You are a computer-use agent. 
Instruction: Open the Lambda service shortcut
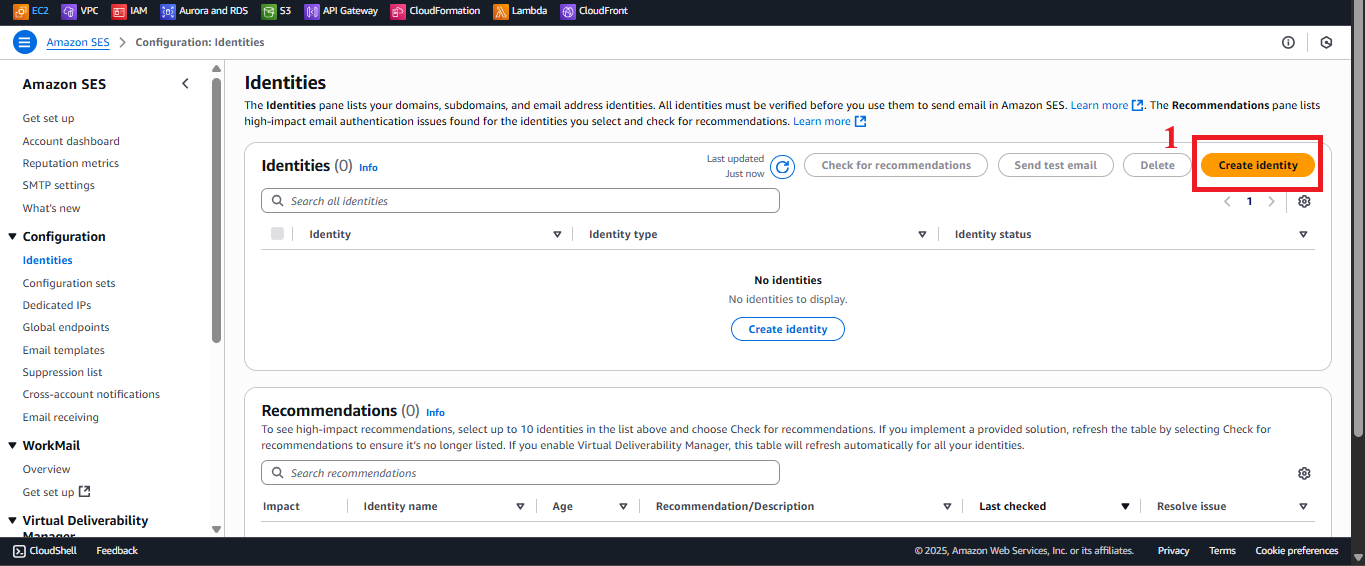(x=520, y=11)
